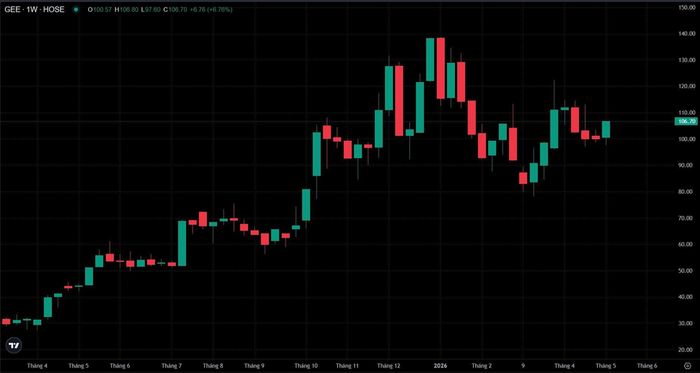This screenshot has height=373, width=700.
Task: Open the GEE · 1W · HOSE symbol title
Action: coord(34,9)
